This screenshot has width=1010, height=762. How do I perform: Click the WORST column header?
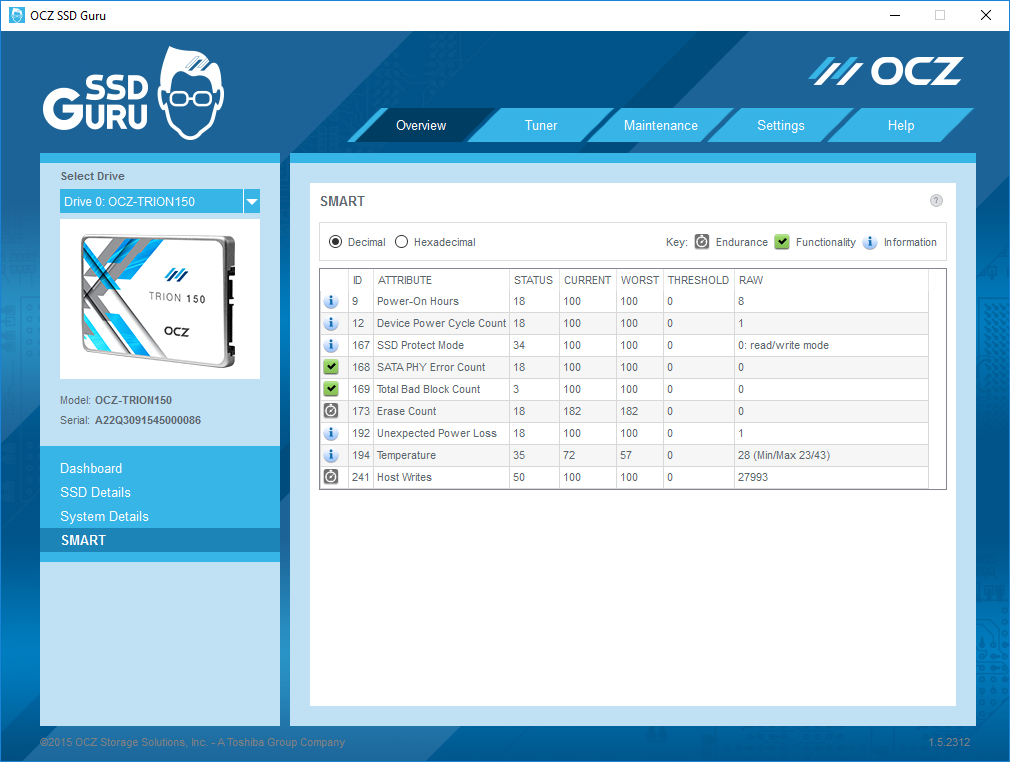(x=640, y=280)
